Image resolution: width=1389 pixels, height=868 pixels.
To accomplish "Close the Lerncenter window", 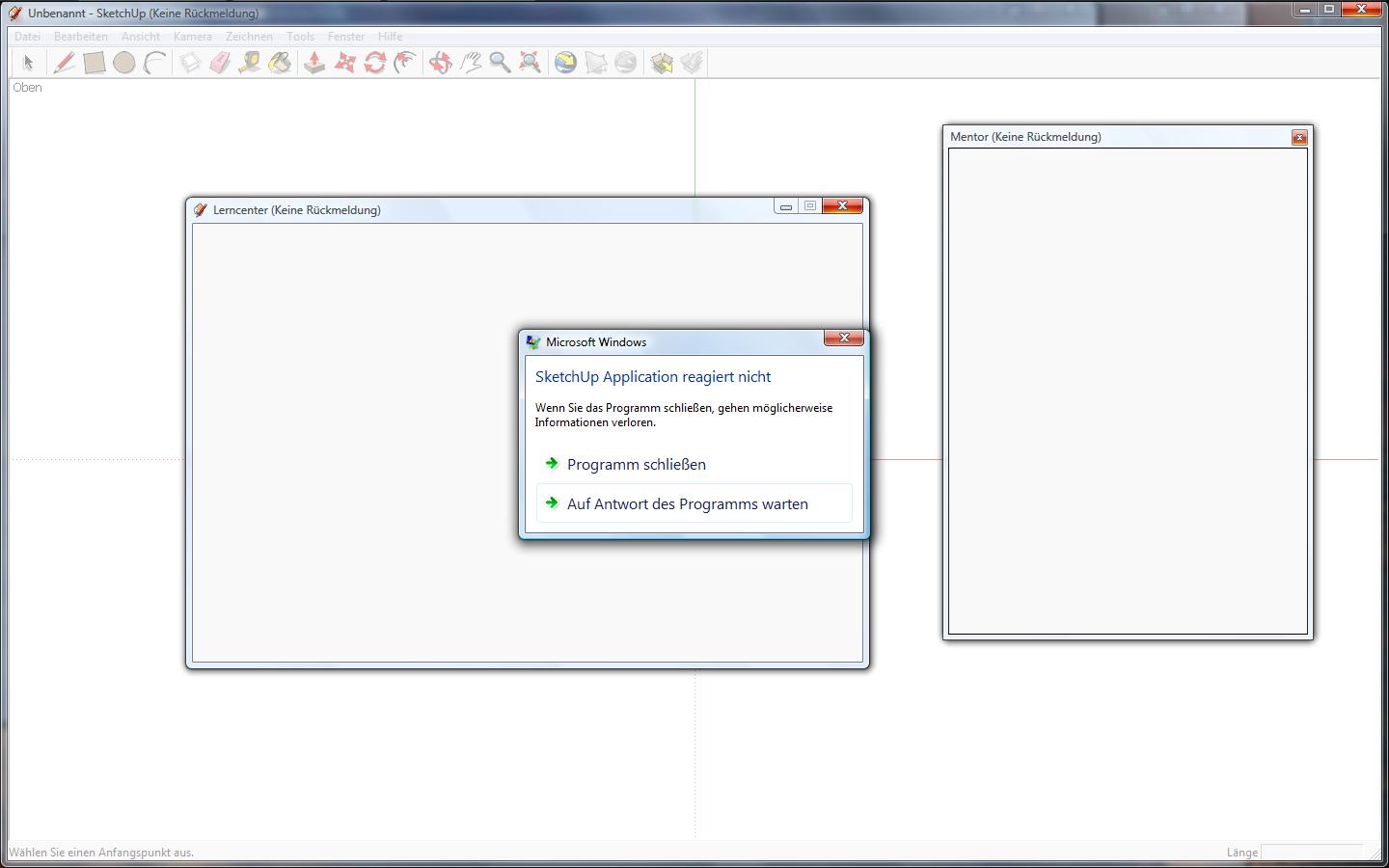I will pos(842,205).
